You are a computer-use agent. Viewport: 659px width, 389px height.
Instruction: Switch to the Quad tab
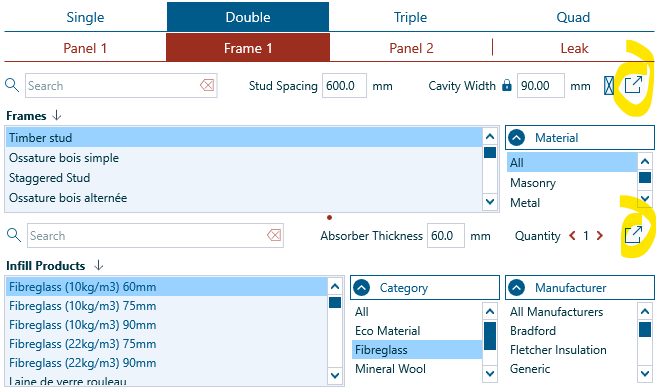[573, 17]
